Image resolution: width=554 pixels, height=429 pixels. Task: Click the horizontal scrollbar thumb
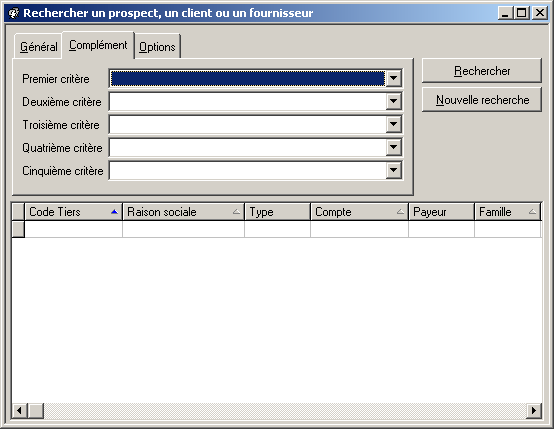click(x=36, y=411)
